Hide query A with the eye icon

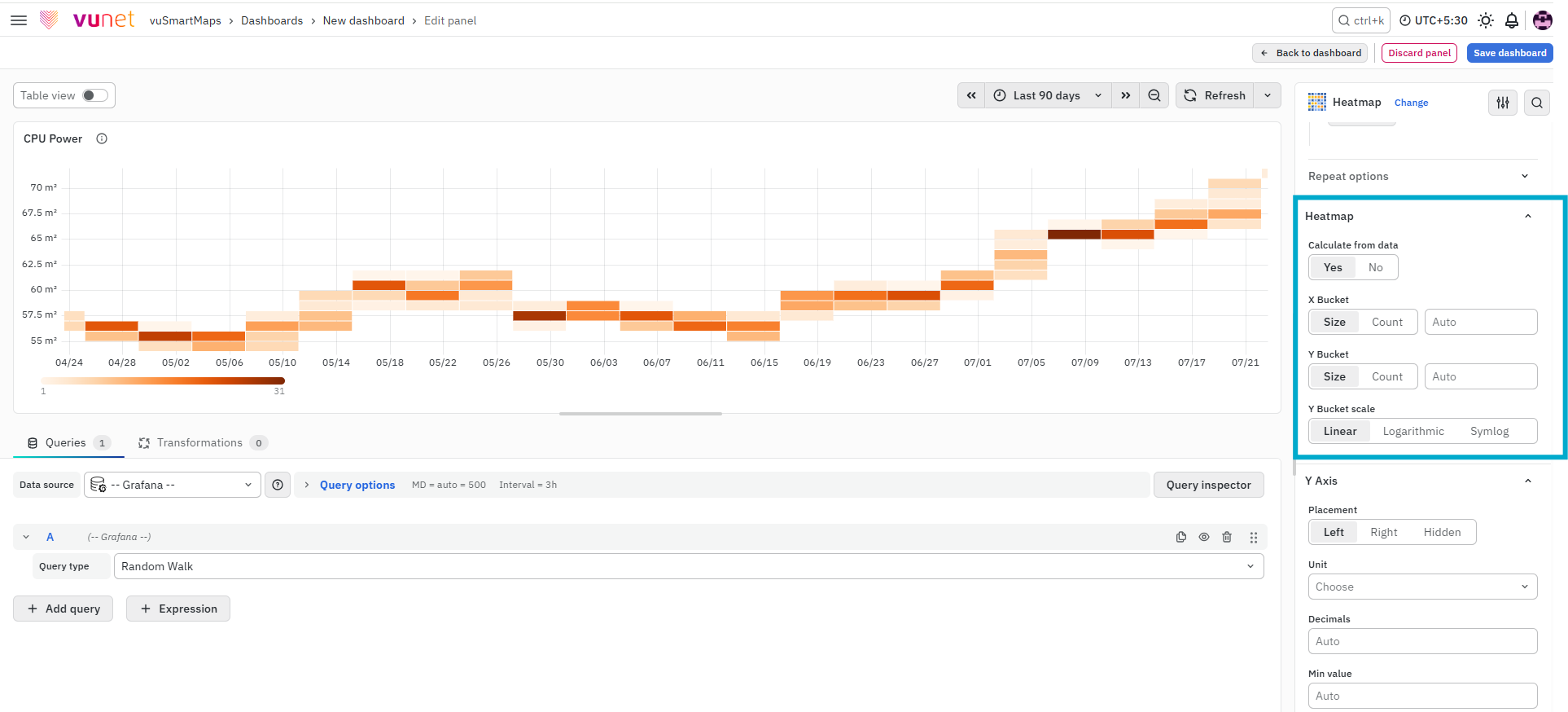tap(1204, 537)
